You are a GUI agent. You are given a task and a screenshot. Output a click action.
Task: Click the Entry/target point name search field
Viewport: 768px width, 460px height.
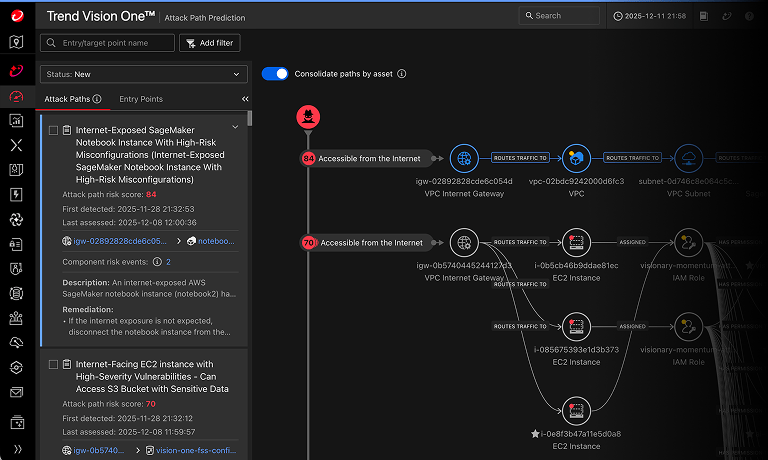(x=107, y=43)
